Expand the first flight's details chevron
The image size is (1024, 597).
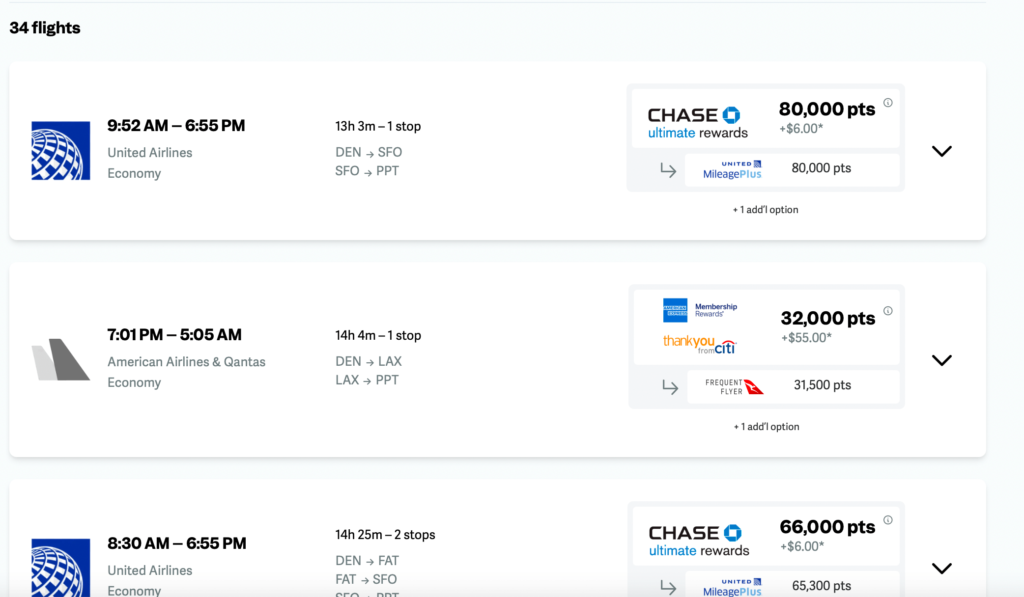click(941, 150)
